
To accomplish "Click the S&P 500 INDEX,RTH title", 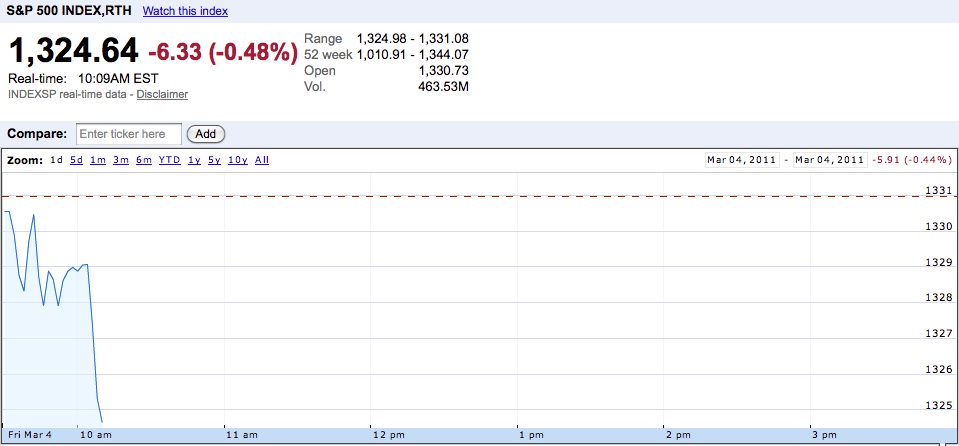I will tap(68, 11).
